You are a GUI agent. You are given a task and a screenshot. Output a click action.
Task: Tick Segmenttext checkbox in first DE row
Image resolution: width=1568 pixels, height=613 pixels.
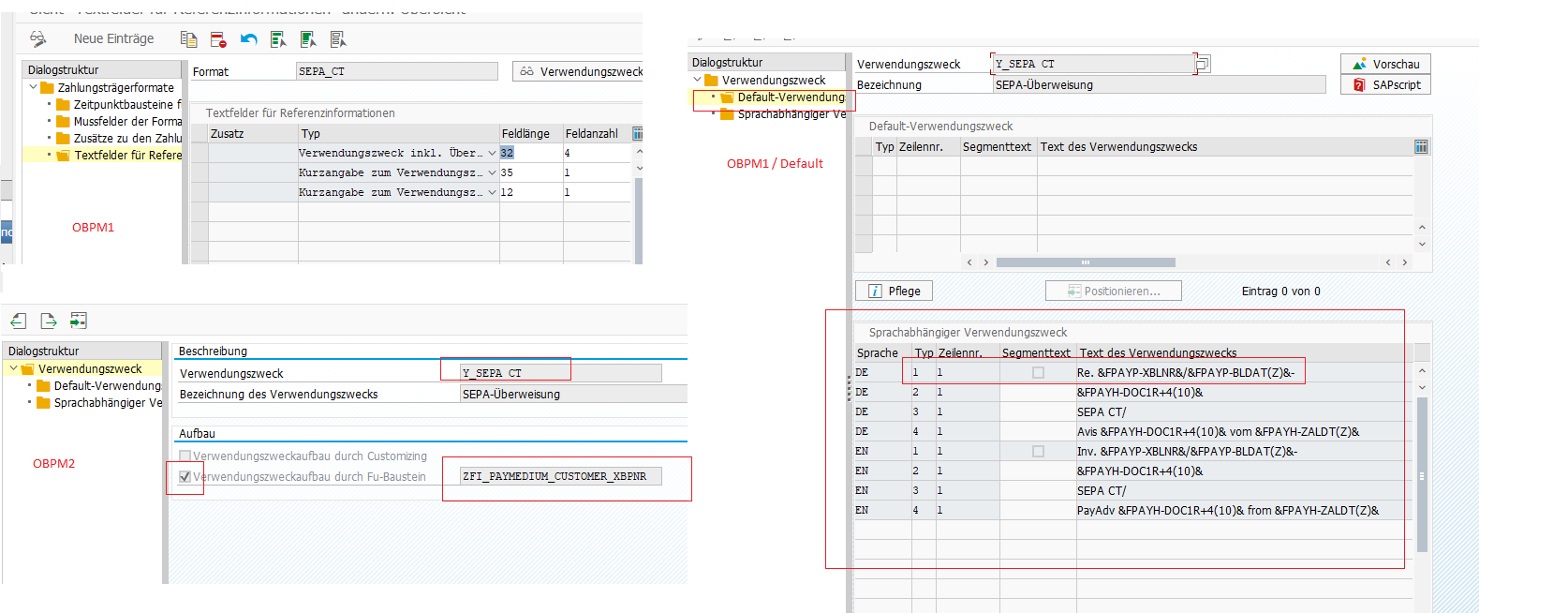pos(1038,373)
